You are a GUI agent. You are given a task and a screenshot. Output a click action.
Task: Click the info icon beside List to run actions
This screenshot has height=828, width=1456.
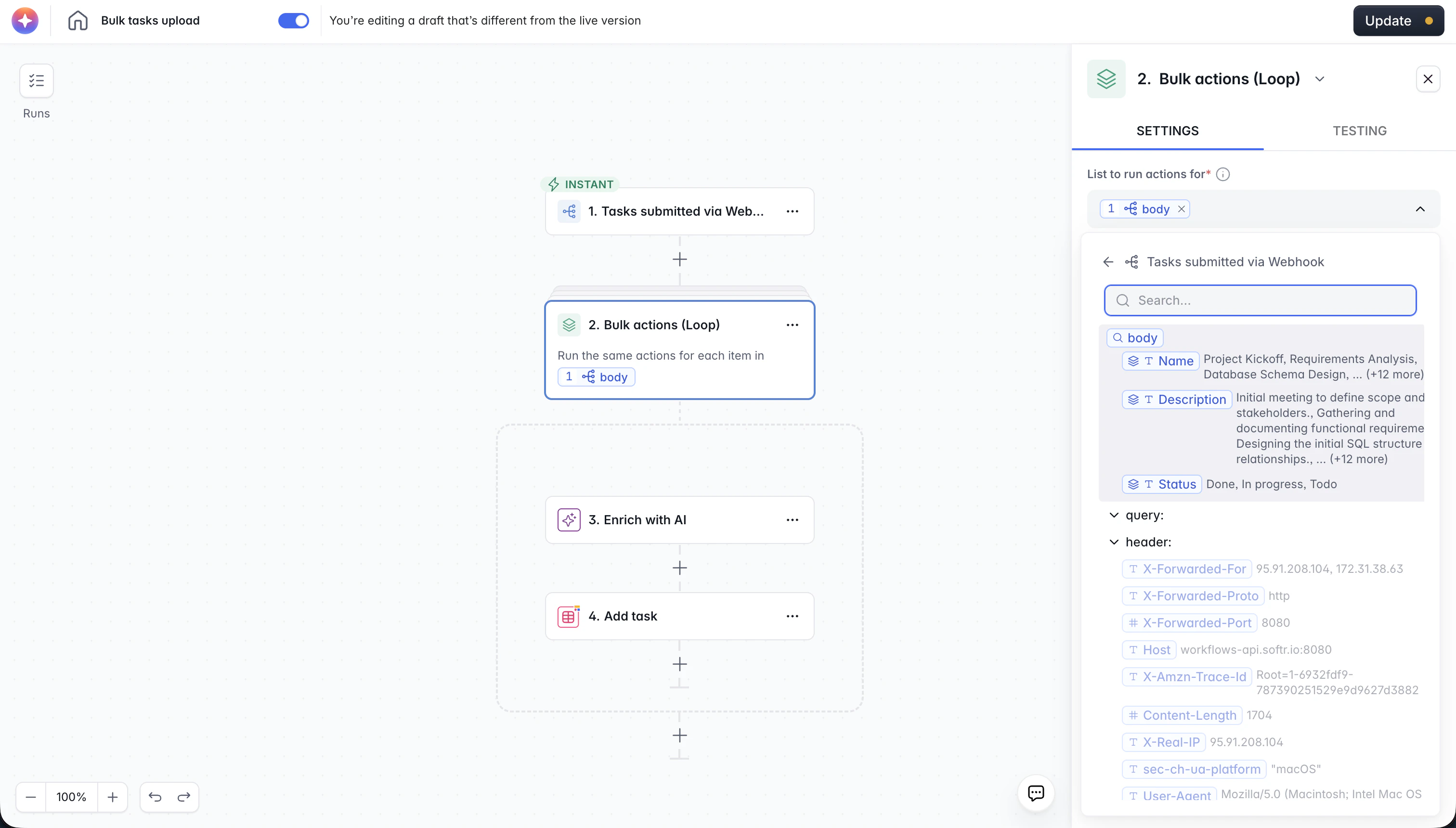1223,175
